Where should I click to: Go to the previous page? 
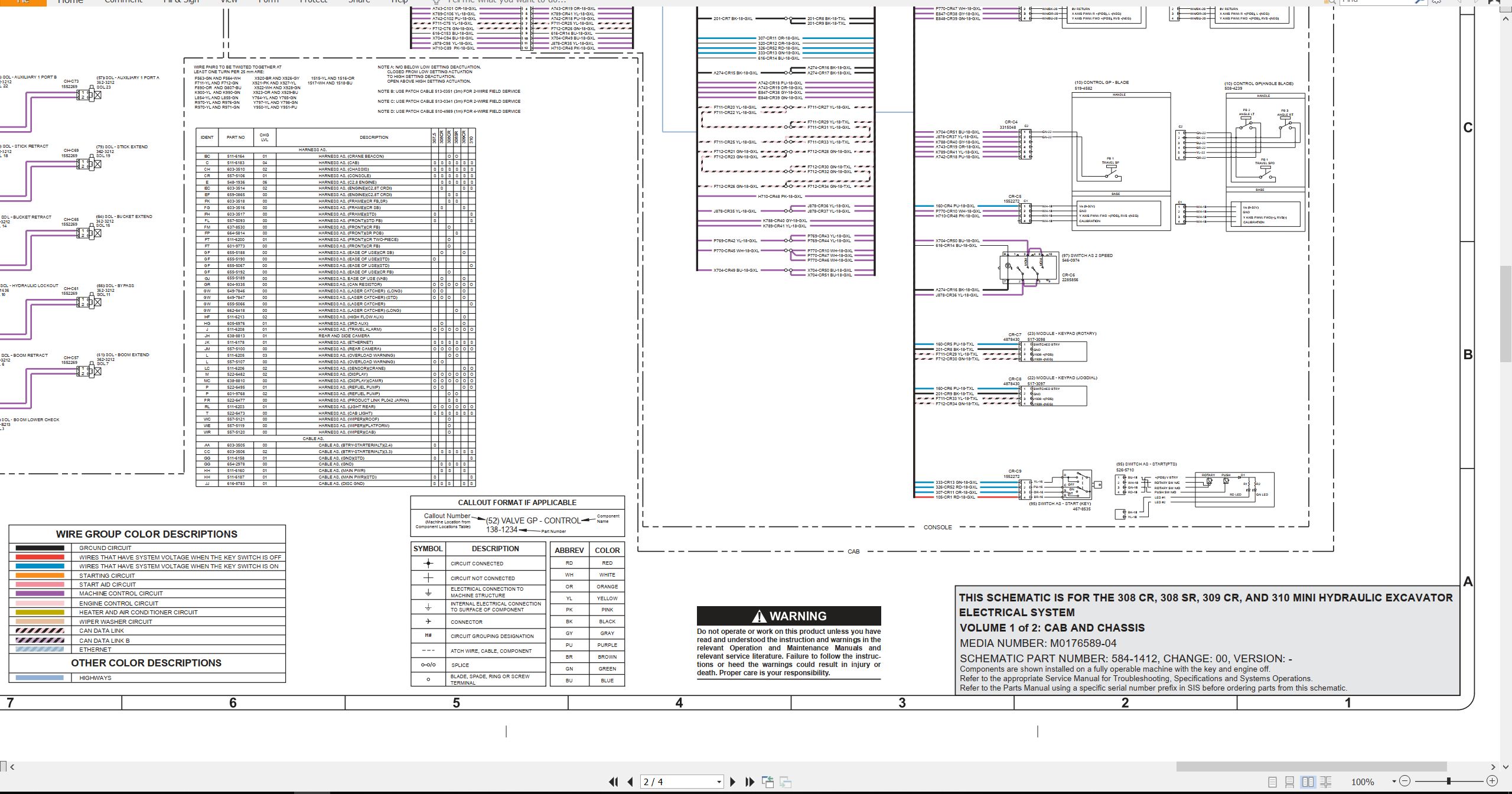coord(630,782)
